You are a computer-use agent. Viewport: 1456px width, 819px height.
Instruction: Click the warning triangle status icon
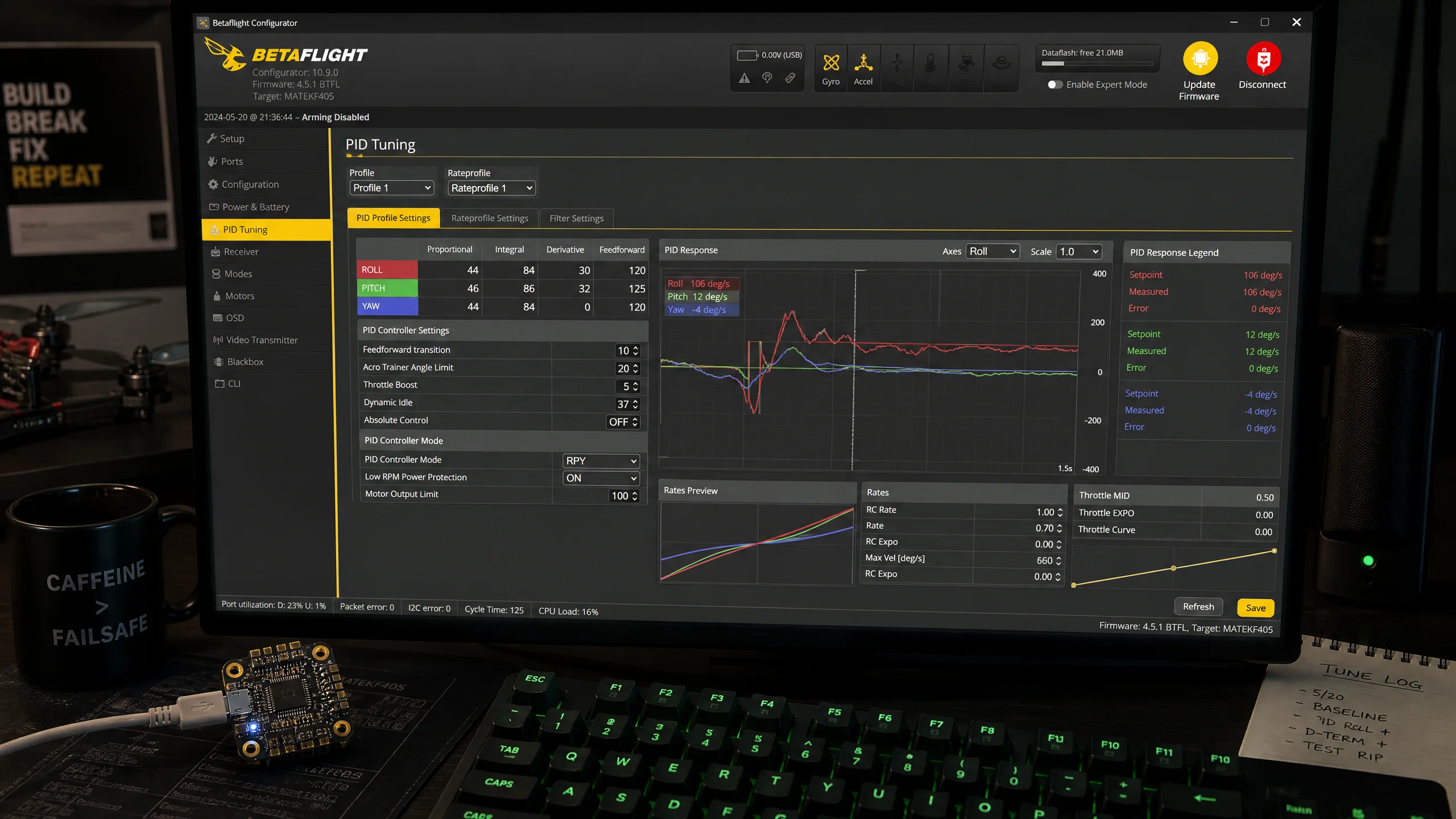[x=744, y=78]
